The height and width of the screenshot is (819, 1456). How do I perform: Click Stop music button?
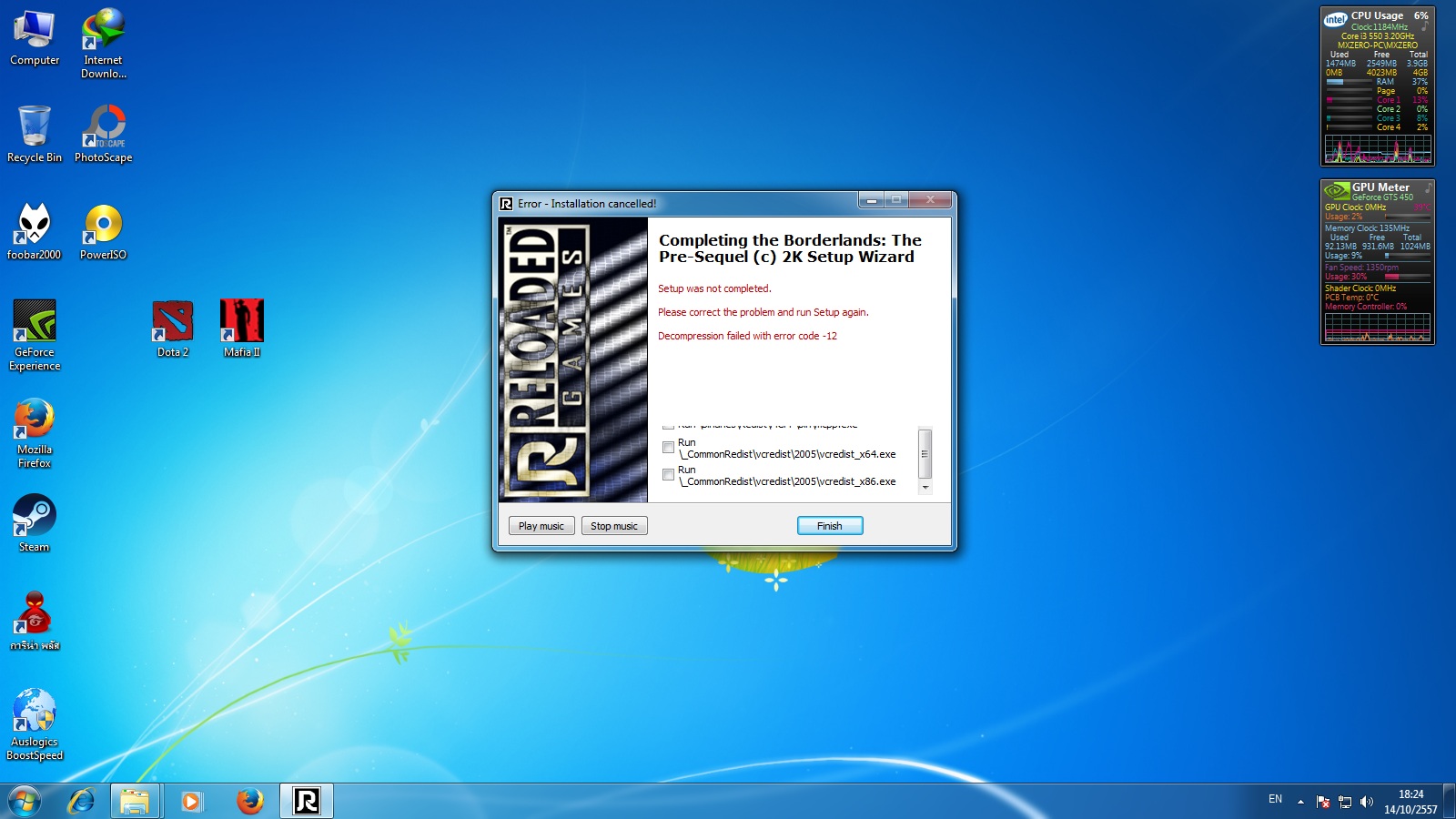[614, 526]
